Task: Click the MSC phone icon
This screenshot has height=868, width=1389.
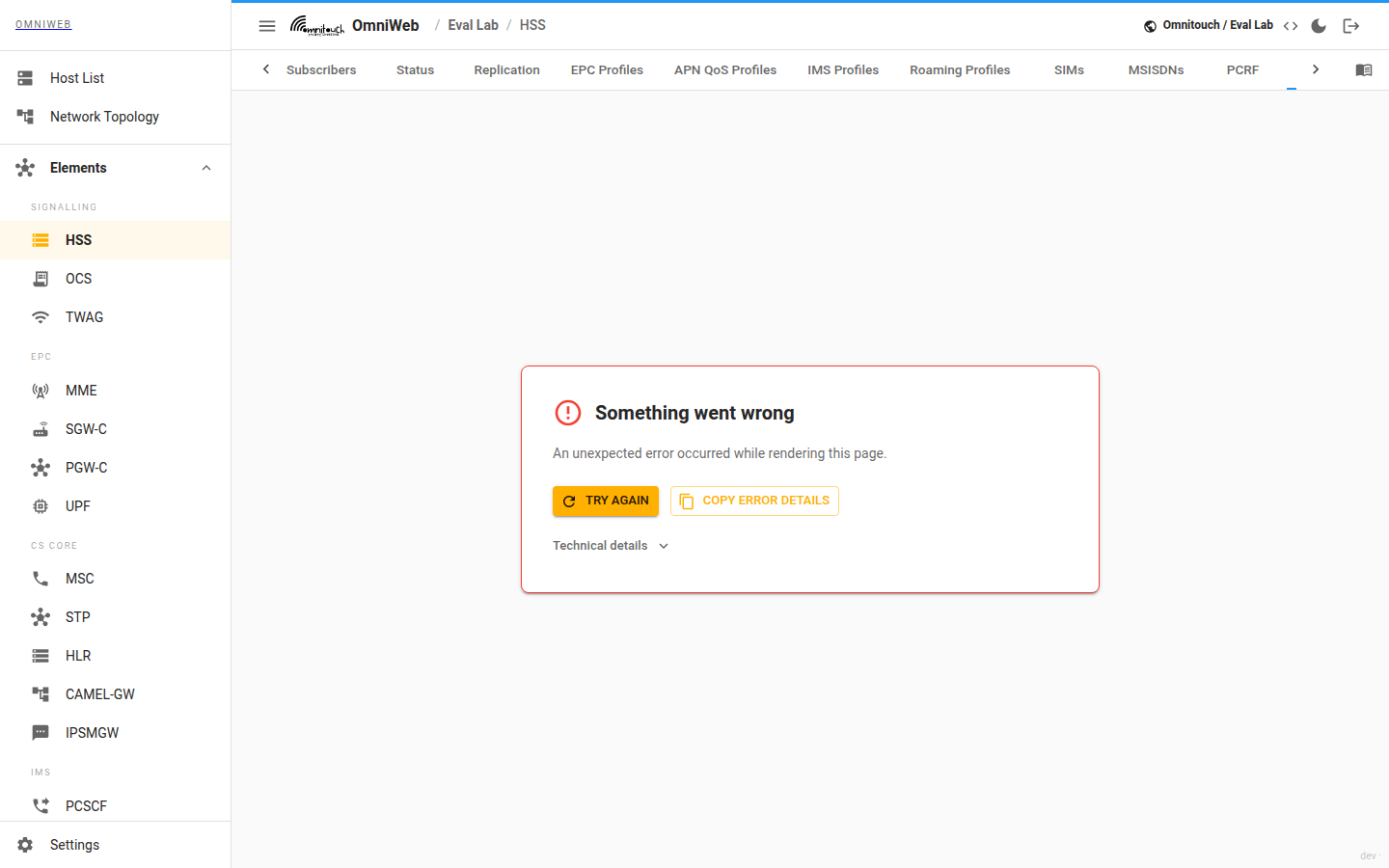Action: point(41,579)
